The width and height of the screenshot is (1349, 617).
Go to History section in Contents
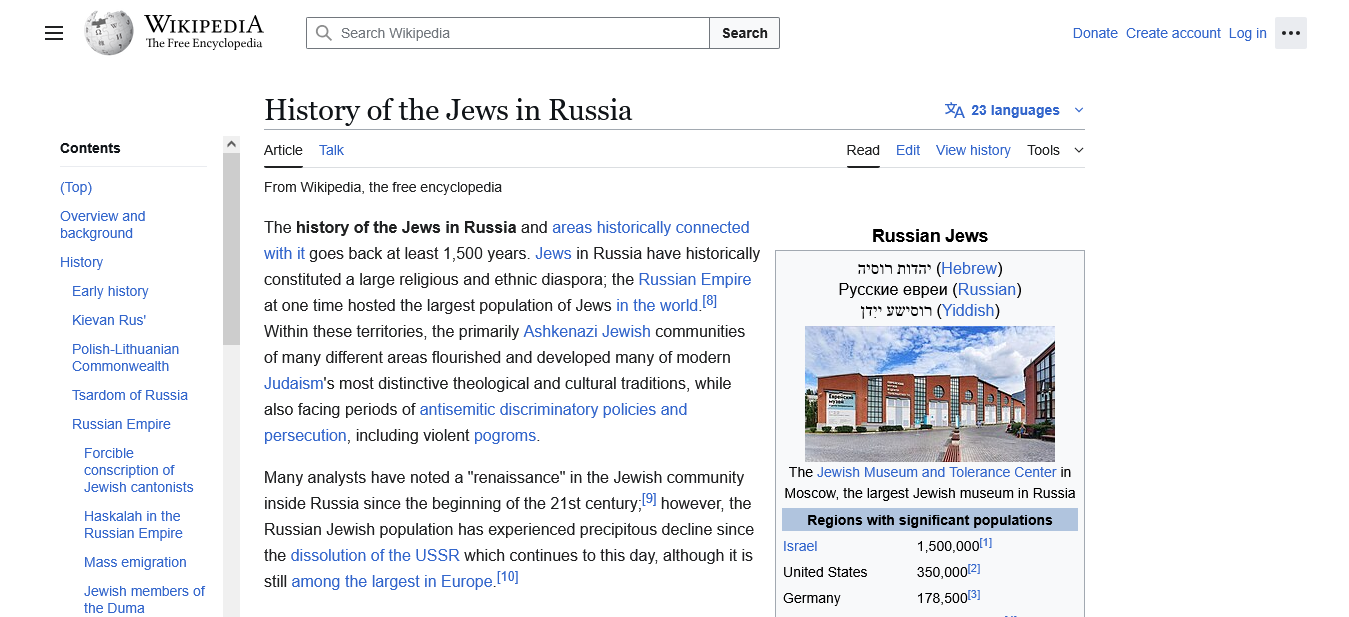(81, 262)
